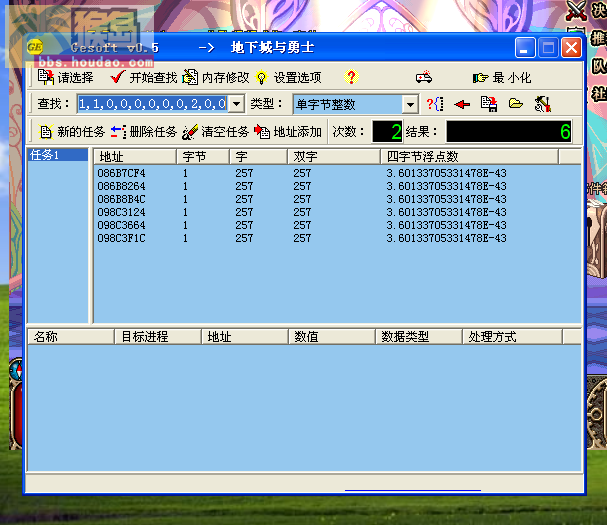
Task: Click the 处理方式 column header
Action: (513, 336)
